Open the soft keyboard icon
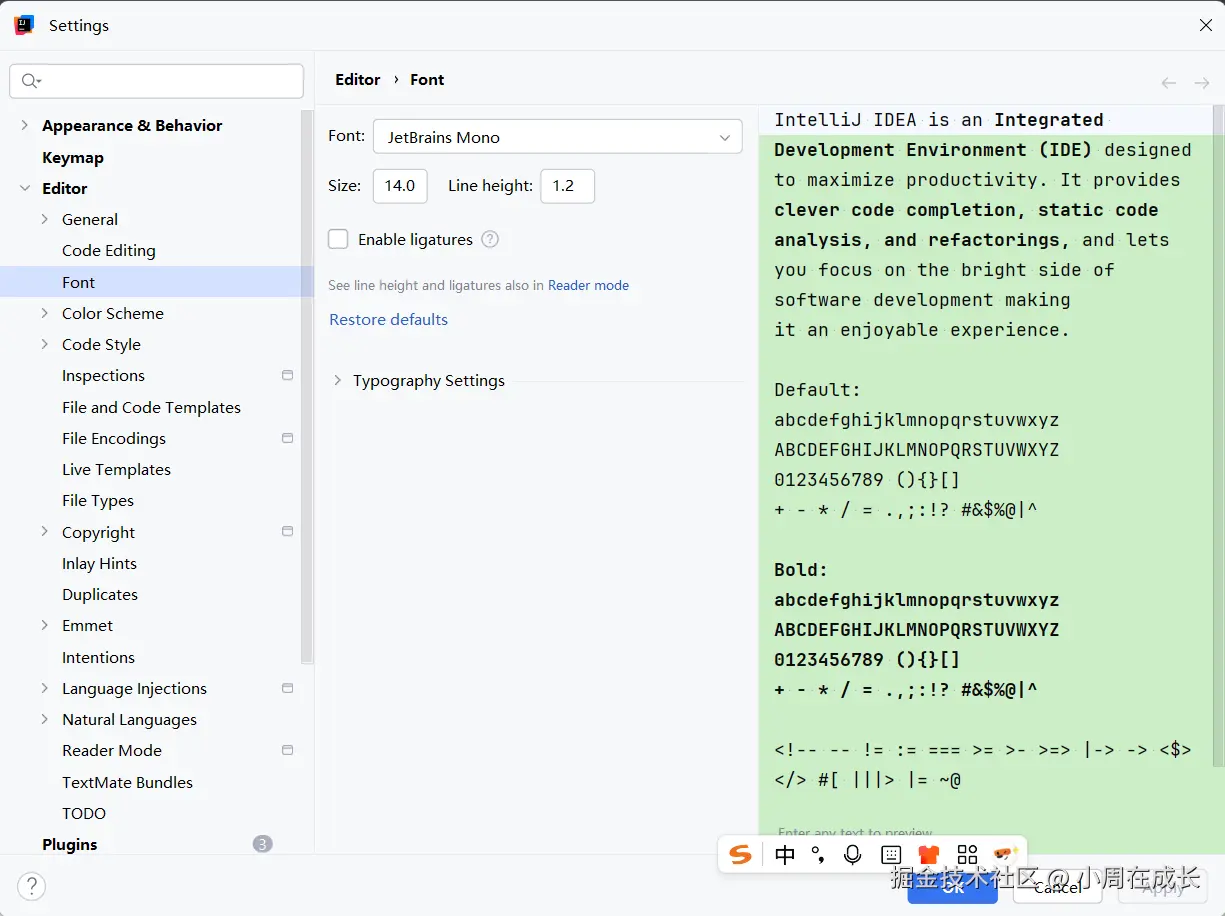 (891, 854)
